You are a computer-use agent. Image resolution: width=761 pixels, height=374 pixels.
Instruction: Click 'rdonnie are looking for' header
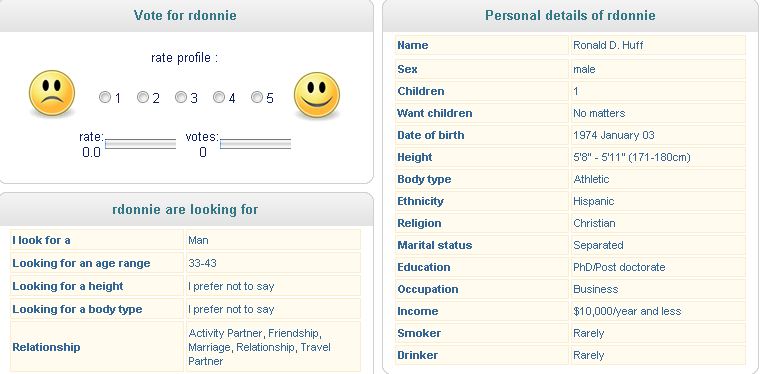click(185, 210)
